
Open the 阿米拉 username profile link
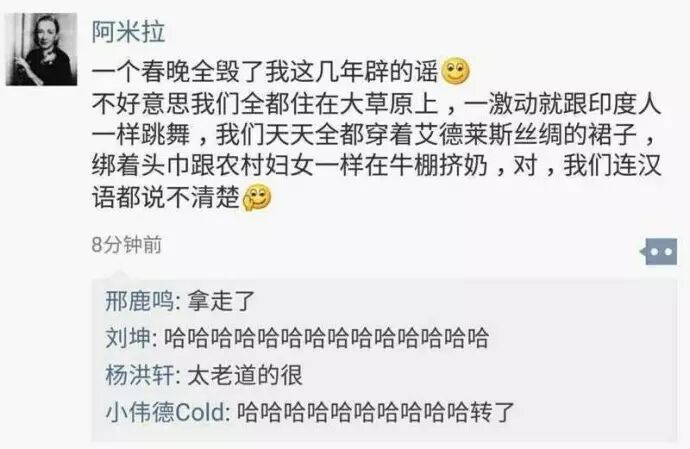[x=128, y=32]
